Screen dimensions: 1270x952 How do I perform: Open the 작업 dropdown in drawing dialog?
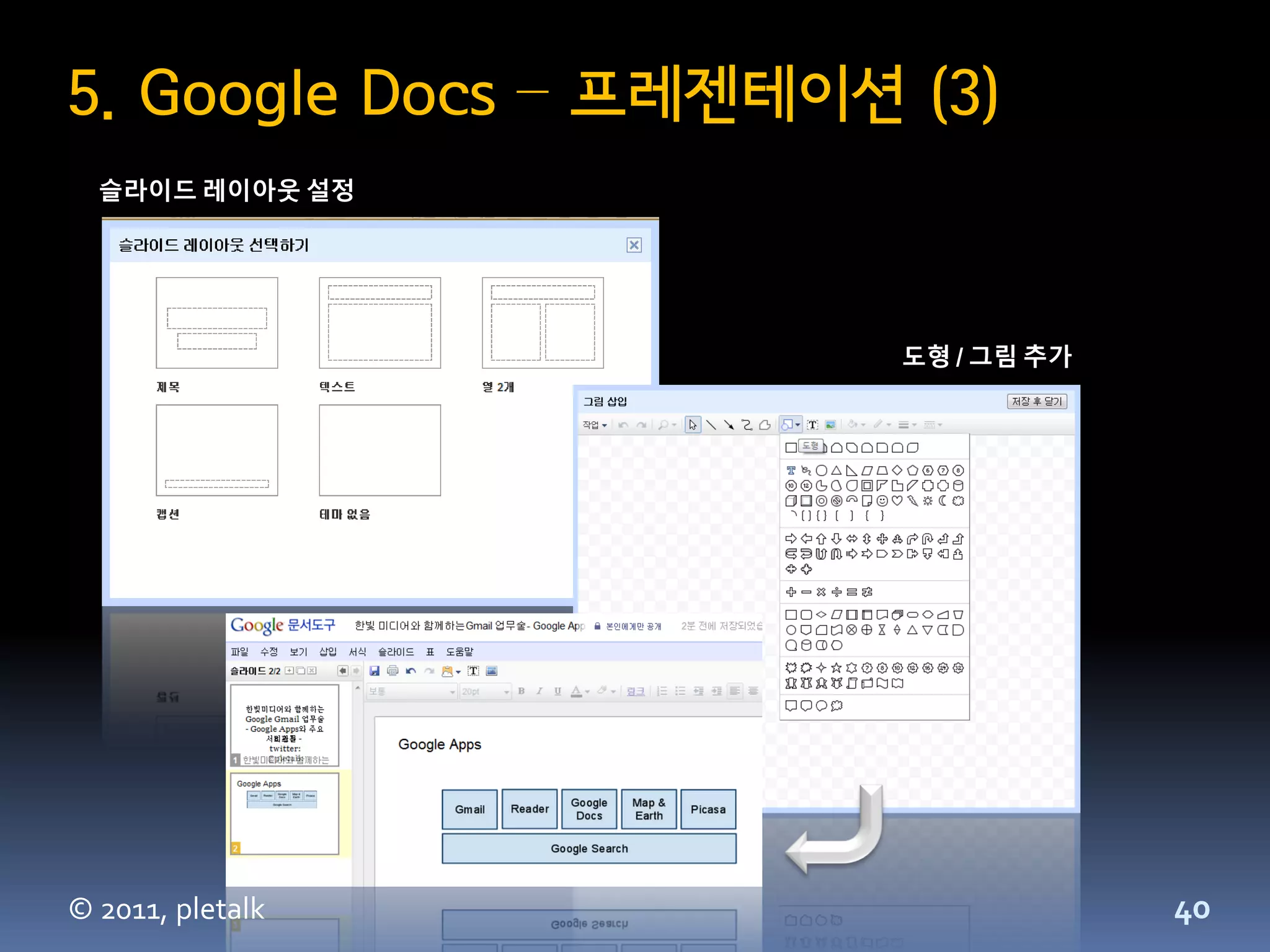(x=595, y=425)
